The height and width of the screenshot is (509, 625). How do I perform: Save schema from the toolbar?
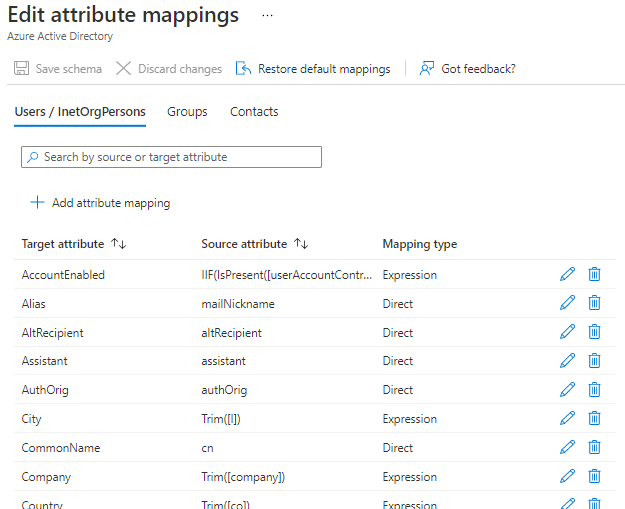click(x=58, y=69)
